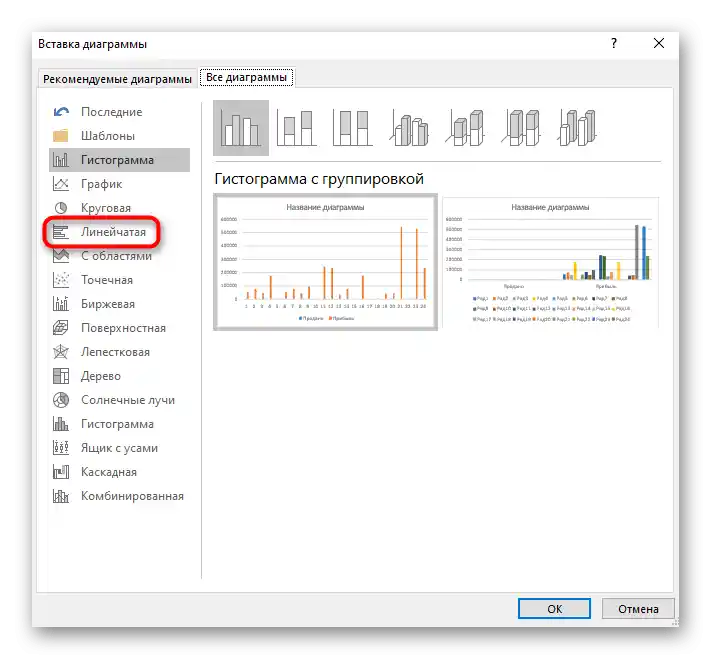This screenshot has height=659, width=711.
Task: Select the 3-D clustered column subtype icon
Action: [x=409, y=128]
